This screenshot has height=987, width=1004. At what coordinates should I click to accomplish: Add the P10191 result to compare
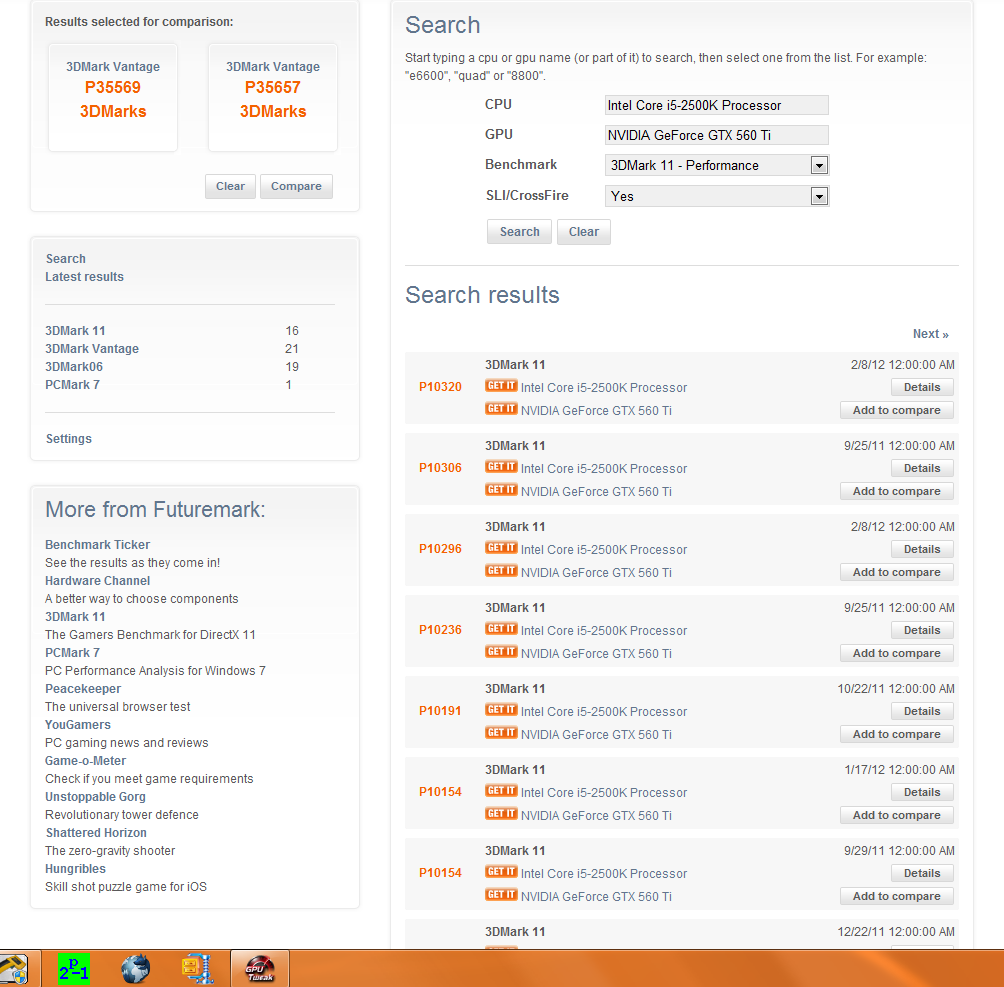pos(896,734)
